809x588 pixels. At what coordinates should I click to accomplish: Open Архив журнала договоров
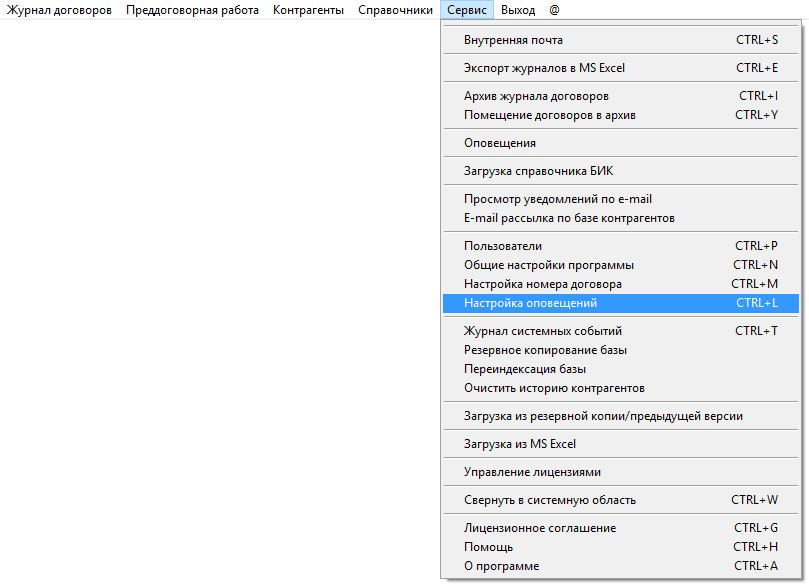click(536, 96)
